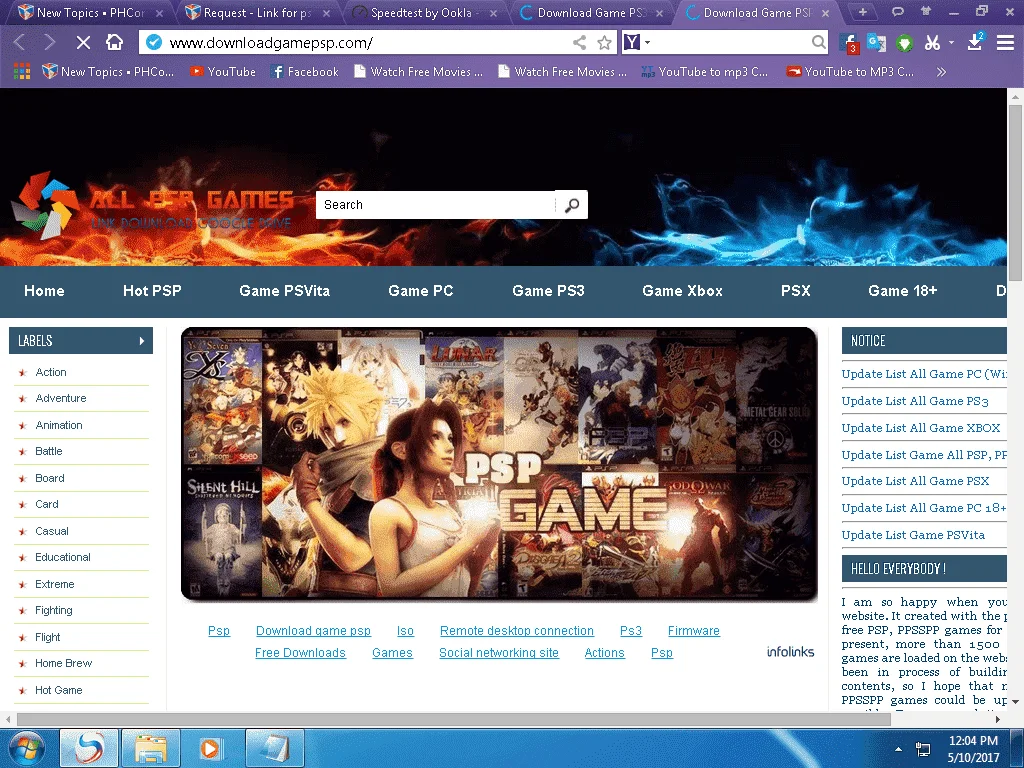Open media player from taskbar
The image size is (1024, 768).
[x=210, y=748]
